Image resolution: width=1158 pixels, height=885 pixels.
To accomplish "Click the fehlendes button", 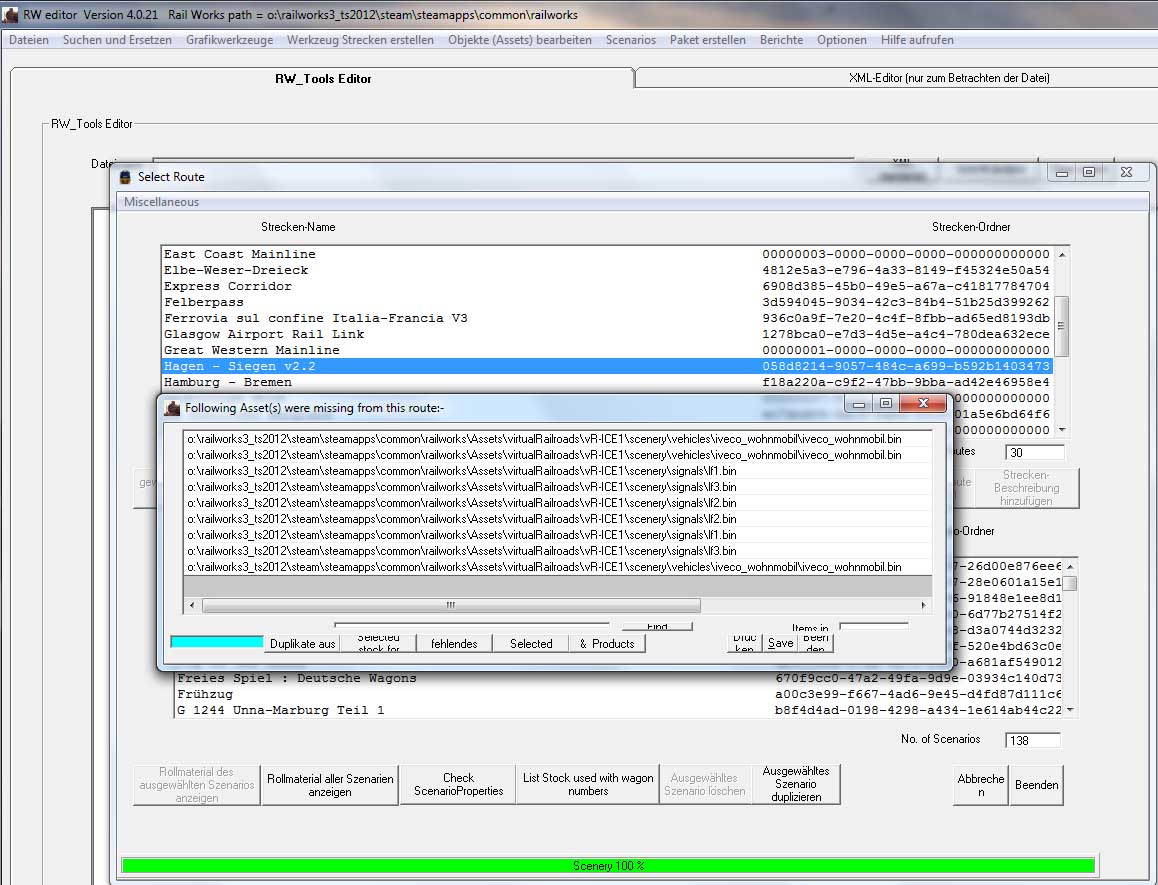I will click(454, 643).
